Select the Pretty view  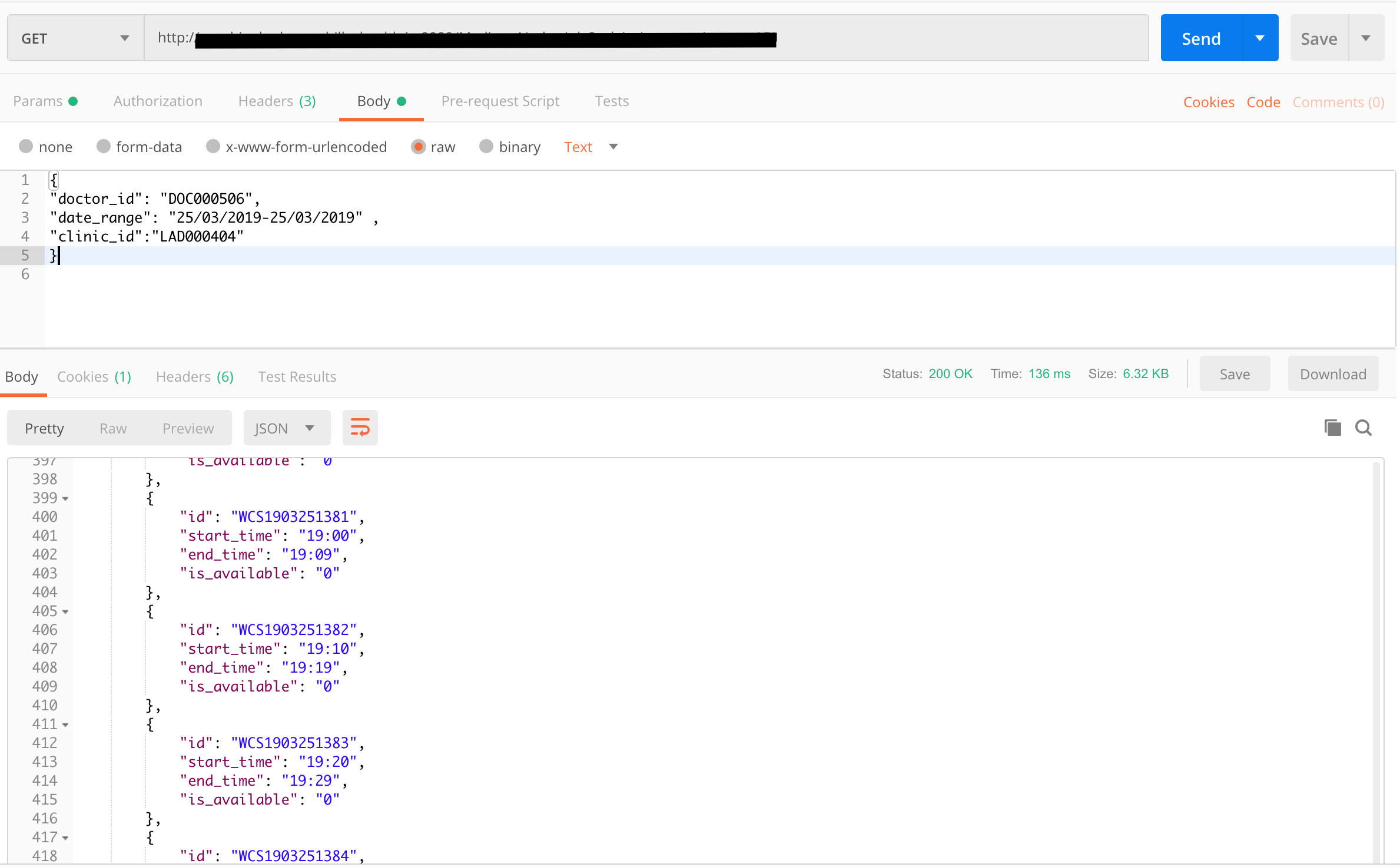[44, 428]
